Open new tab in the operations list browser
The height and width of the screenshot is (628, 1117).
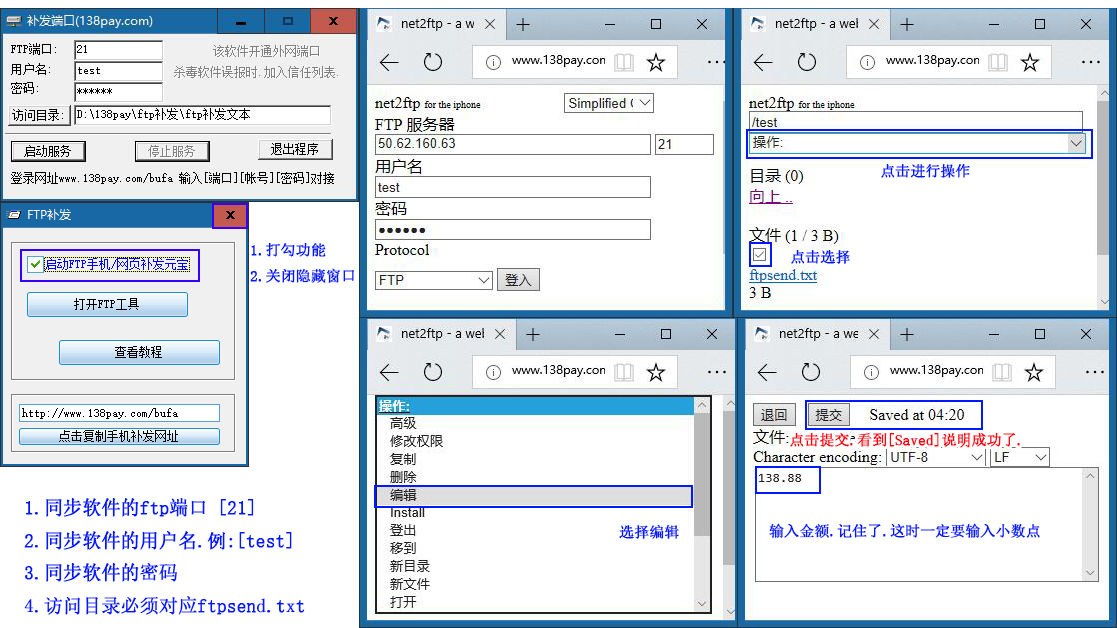pyautogui.click(x=533, y=334)
